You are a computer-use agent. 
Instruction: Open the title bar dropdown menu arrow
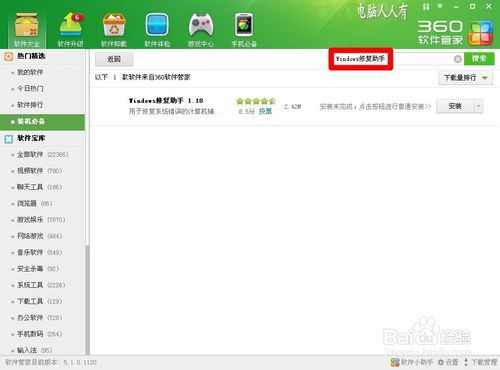coord(440,6)
